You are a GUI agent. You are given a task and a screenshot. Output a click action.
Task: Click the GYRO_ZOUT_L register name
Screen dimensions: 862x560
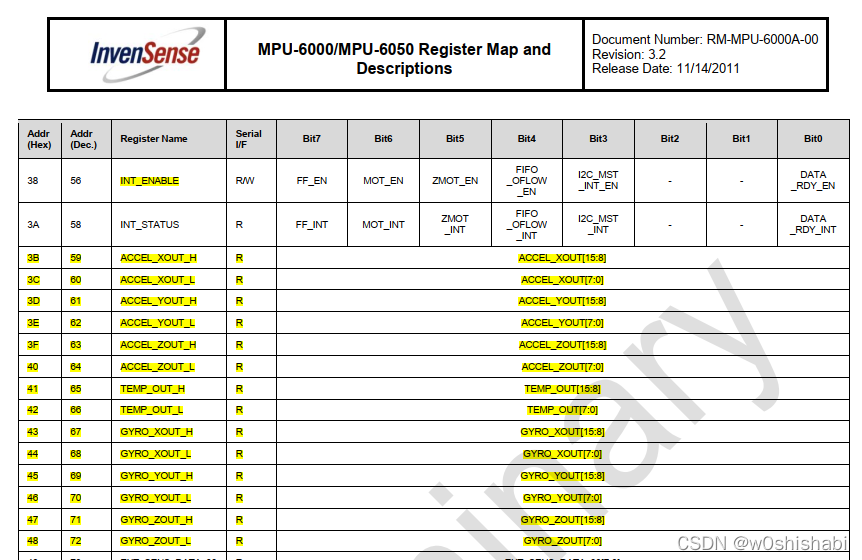point(156,541)
